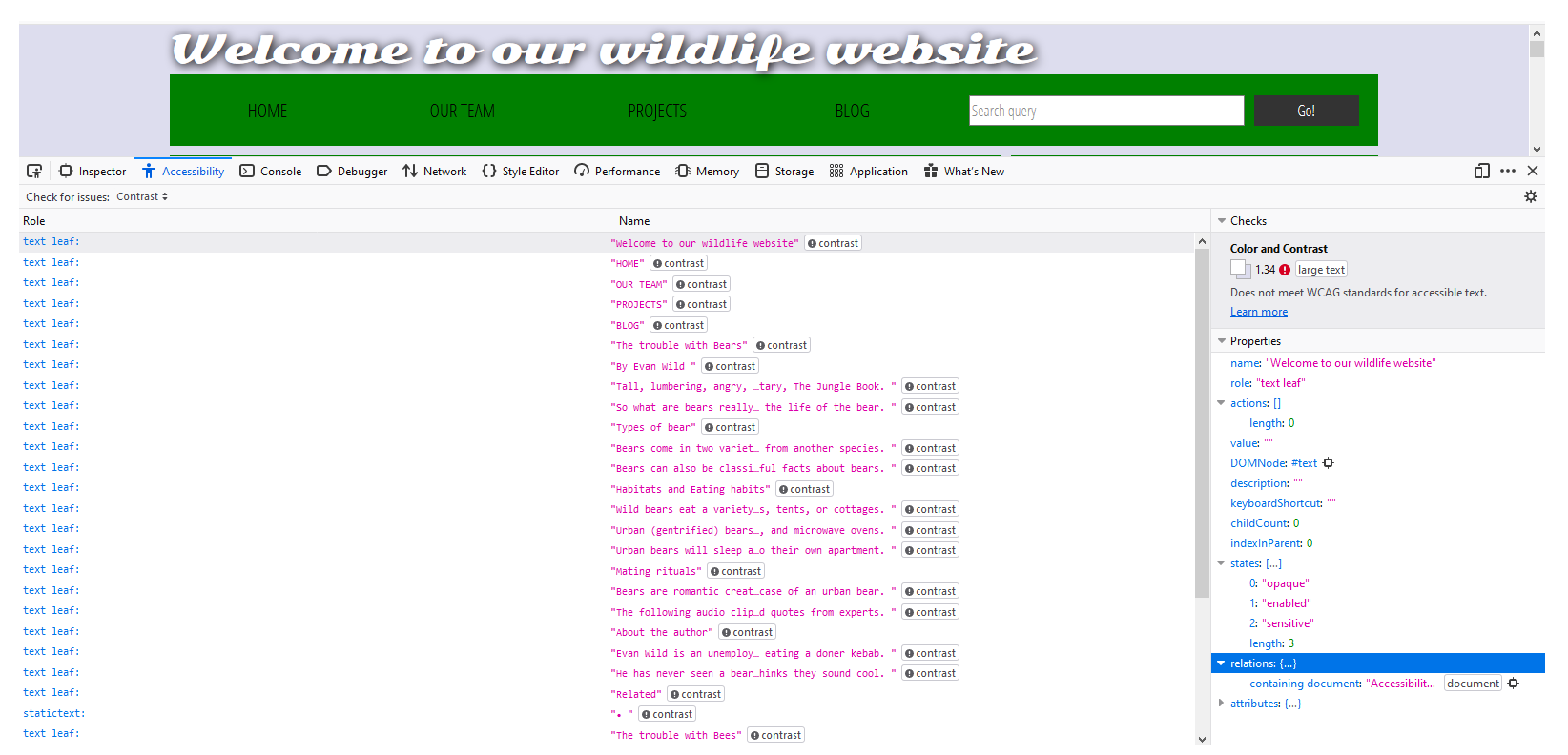
Task: Click the accessibility settings gear icon
Action: coord(1531,196)
